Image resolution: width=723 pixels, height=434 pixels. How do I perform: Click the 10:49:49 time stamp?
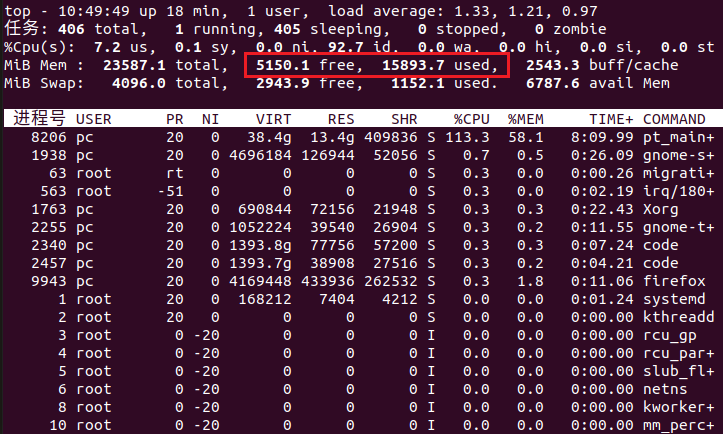pyautogui.click(x=94, y=11)
